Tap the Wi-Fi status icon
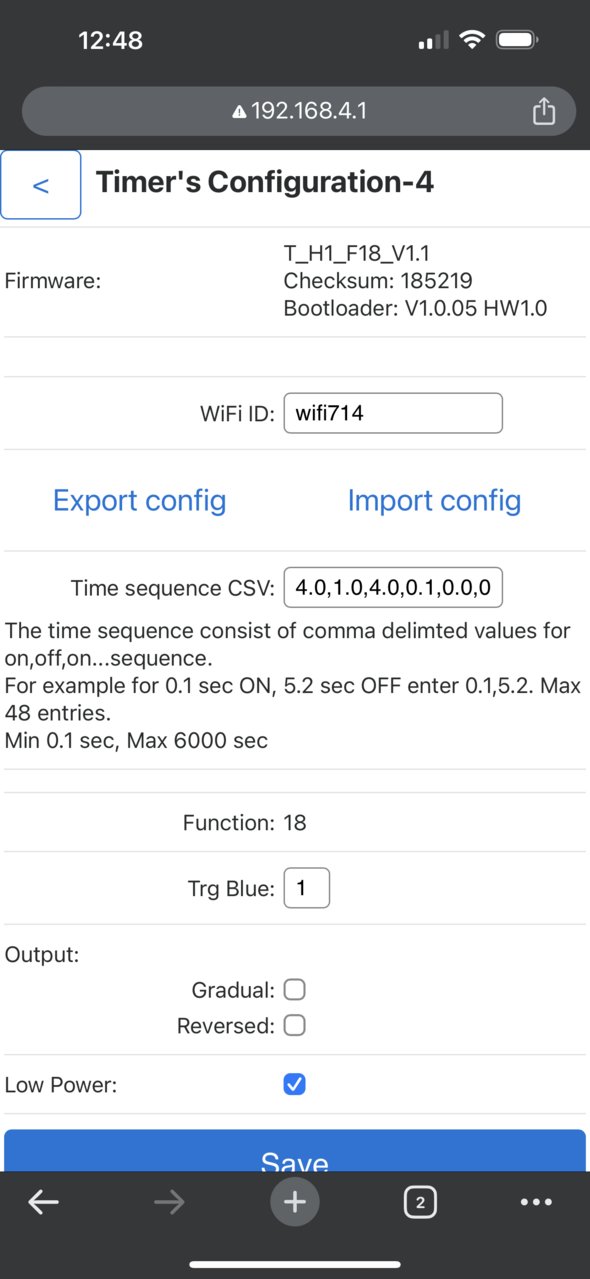Viewport: 590px width, 1279px height. (471, 40)
